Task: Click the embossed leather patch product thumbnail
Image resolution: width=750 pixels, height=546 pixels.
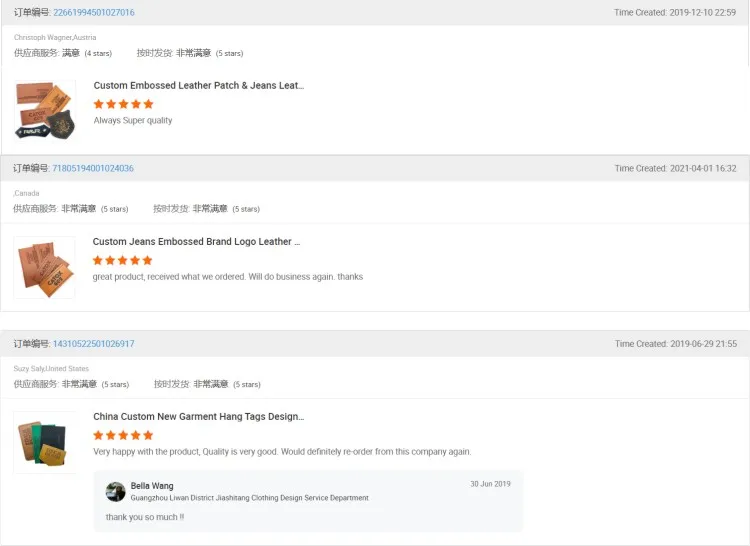Action: coord(45,110)
